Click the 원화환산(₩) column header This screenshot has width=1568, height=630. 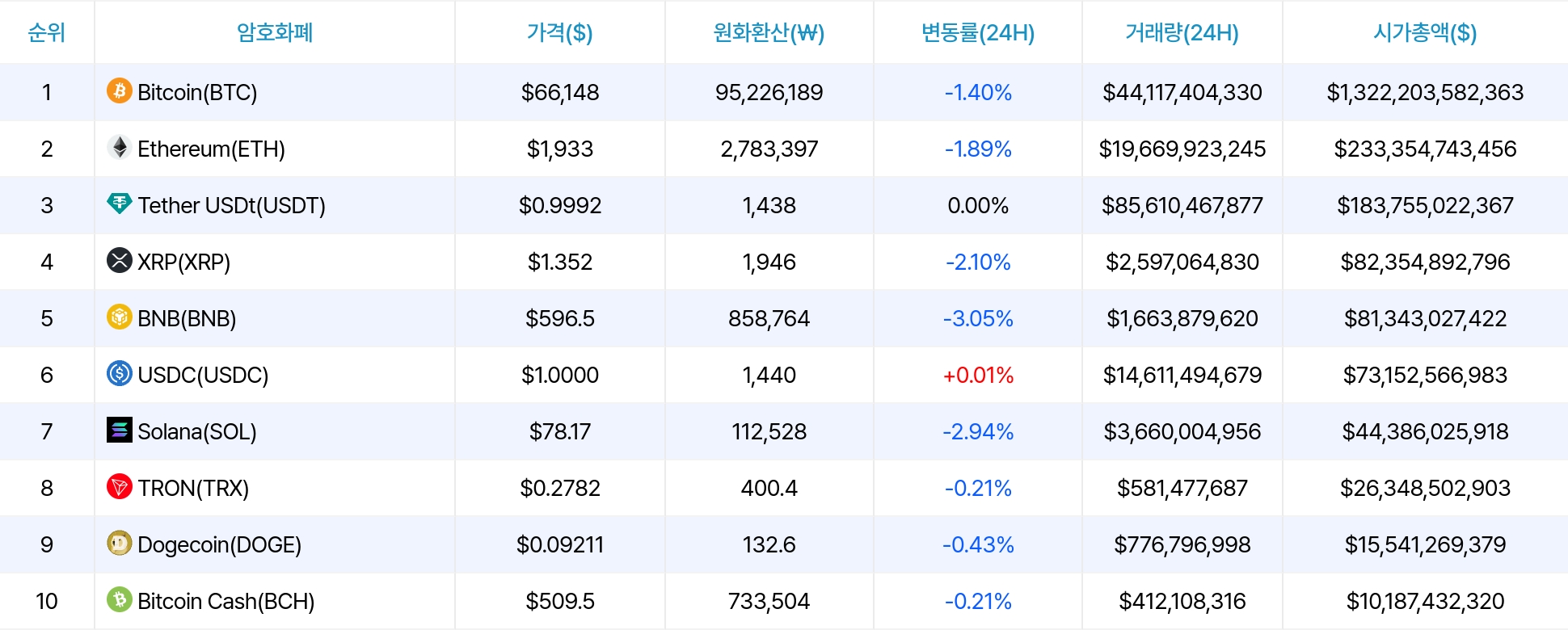pos(769,32)
